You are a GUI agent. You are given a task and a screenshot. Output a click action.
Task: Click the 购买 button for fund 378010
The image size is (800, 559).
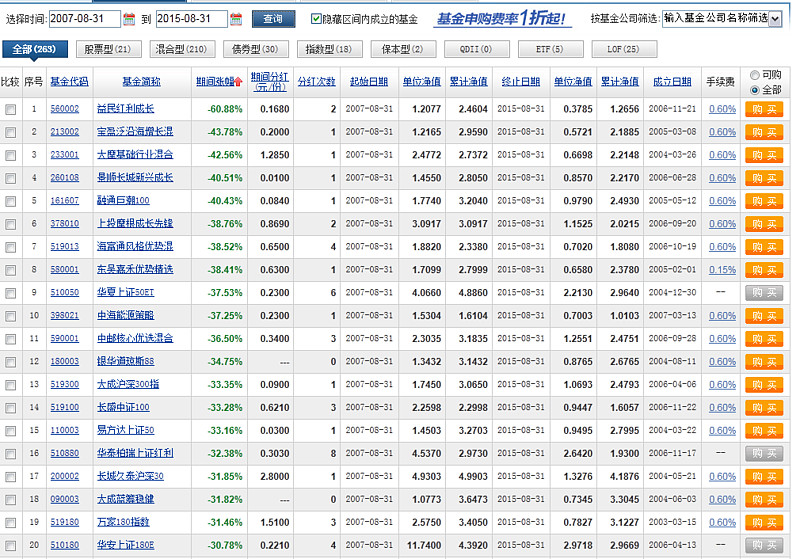tap(764, 224)
